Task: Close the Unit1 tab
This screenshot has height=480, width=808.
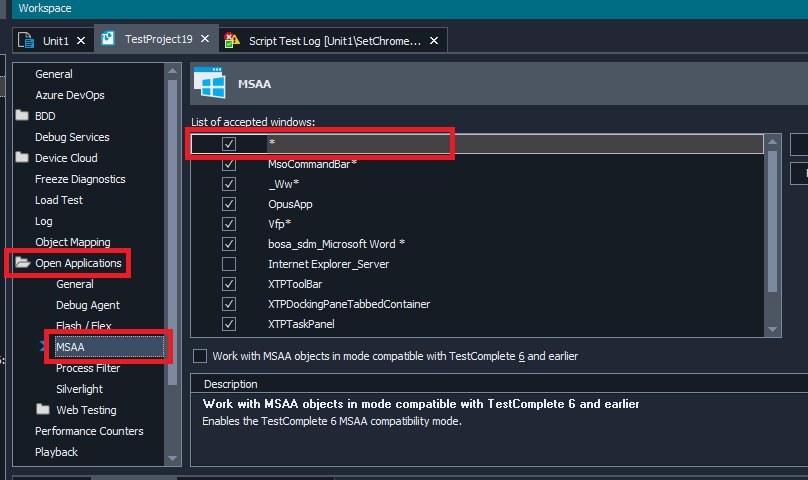Action: [x=81, y=41]
